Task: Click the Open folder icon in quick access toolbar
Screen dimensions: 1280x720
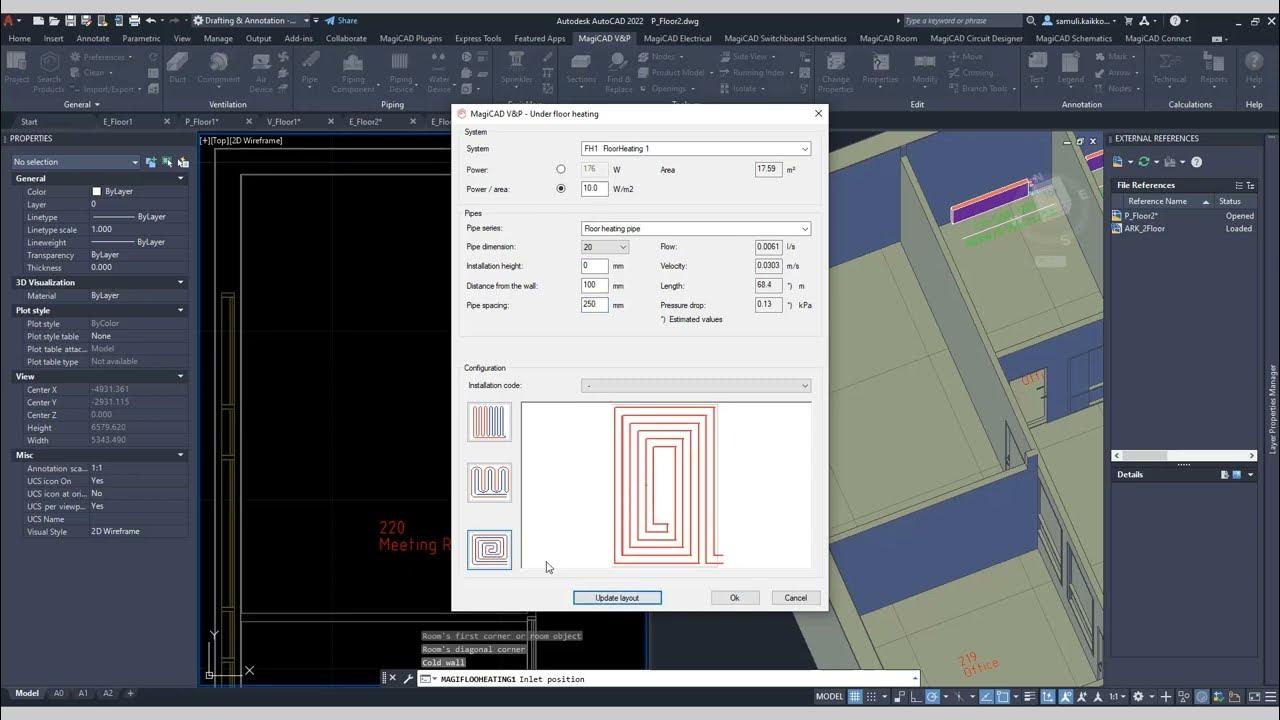Action: [53, 20]
